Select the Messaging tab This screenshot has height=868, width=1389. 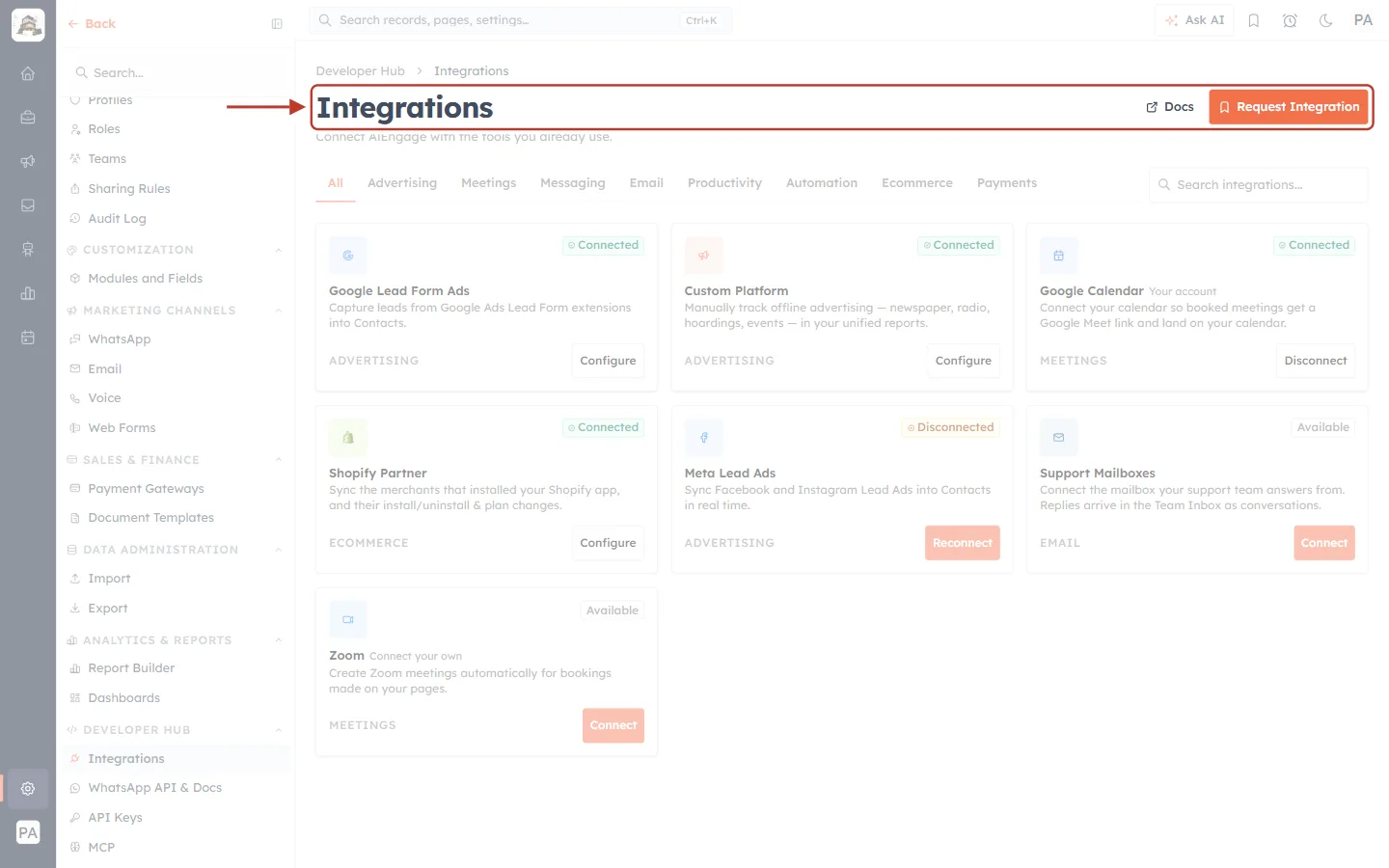(573, 183)
